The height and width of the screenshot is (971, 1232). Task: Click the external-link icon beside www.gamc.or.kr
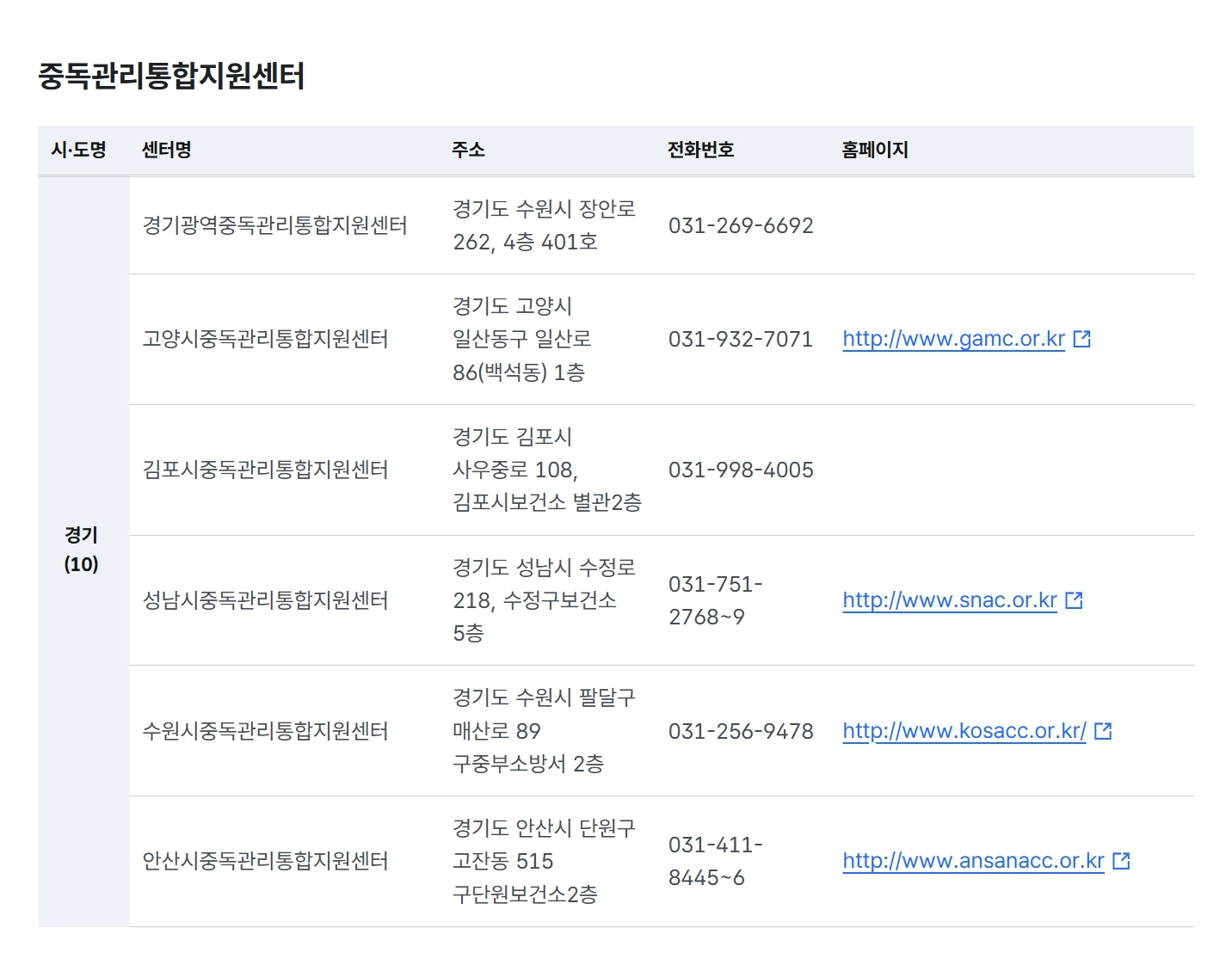point(1081,339)
